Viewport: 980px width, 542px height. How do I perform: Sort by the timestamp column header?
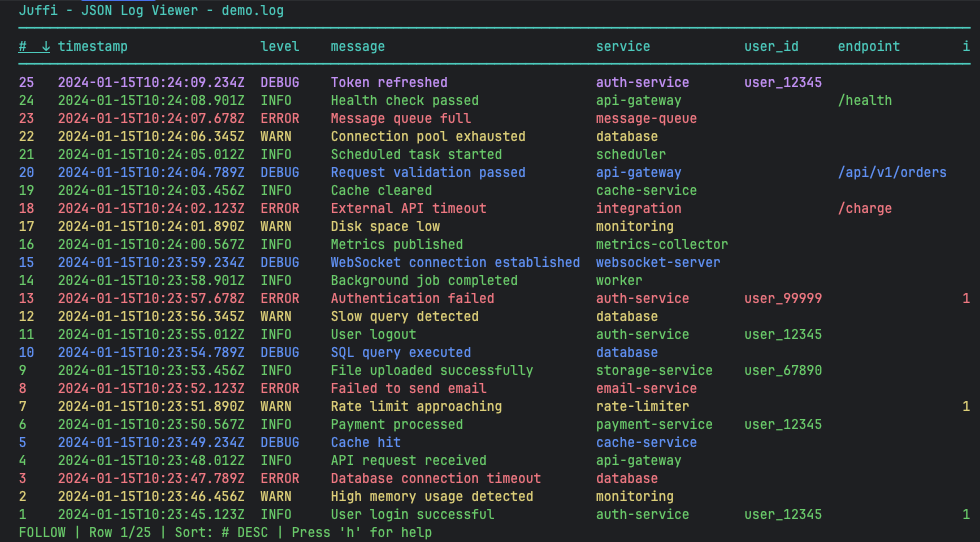tap(92, 47)
